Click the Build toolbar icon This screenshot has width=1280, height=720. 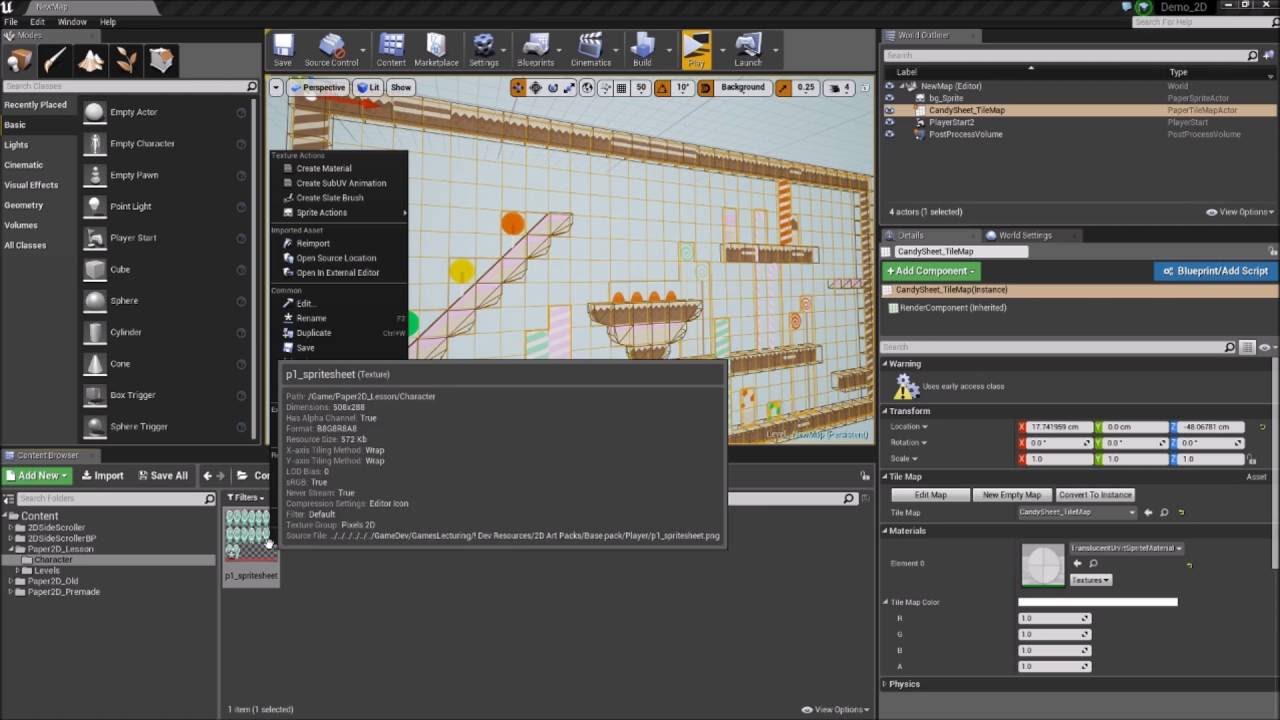click(x=642, y=50)
